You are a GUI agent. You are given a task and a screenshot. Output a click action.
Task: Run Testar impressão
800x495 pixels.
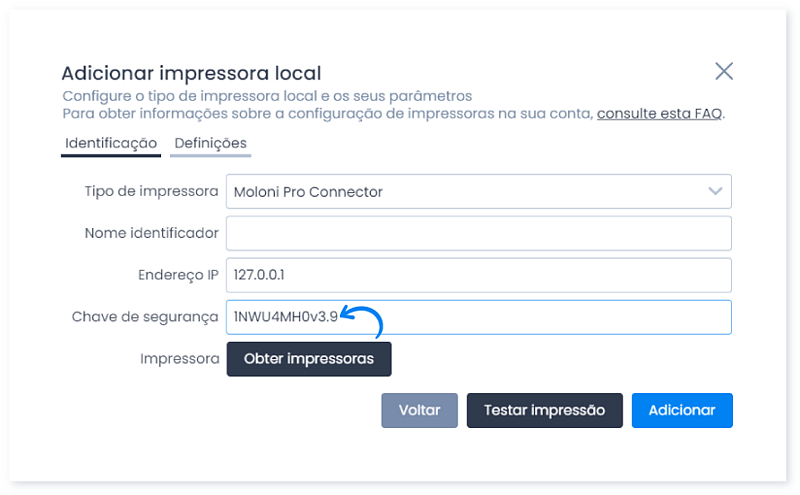(544, 410)
